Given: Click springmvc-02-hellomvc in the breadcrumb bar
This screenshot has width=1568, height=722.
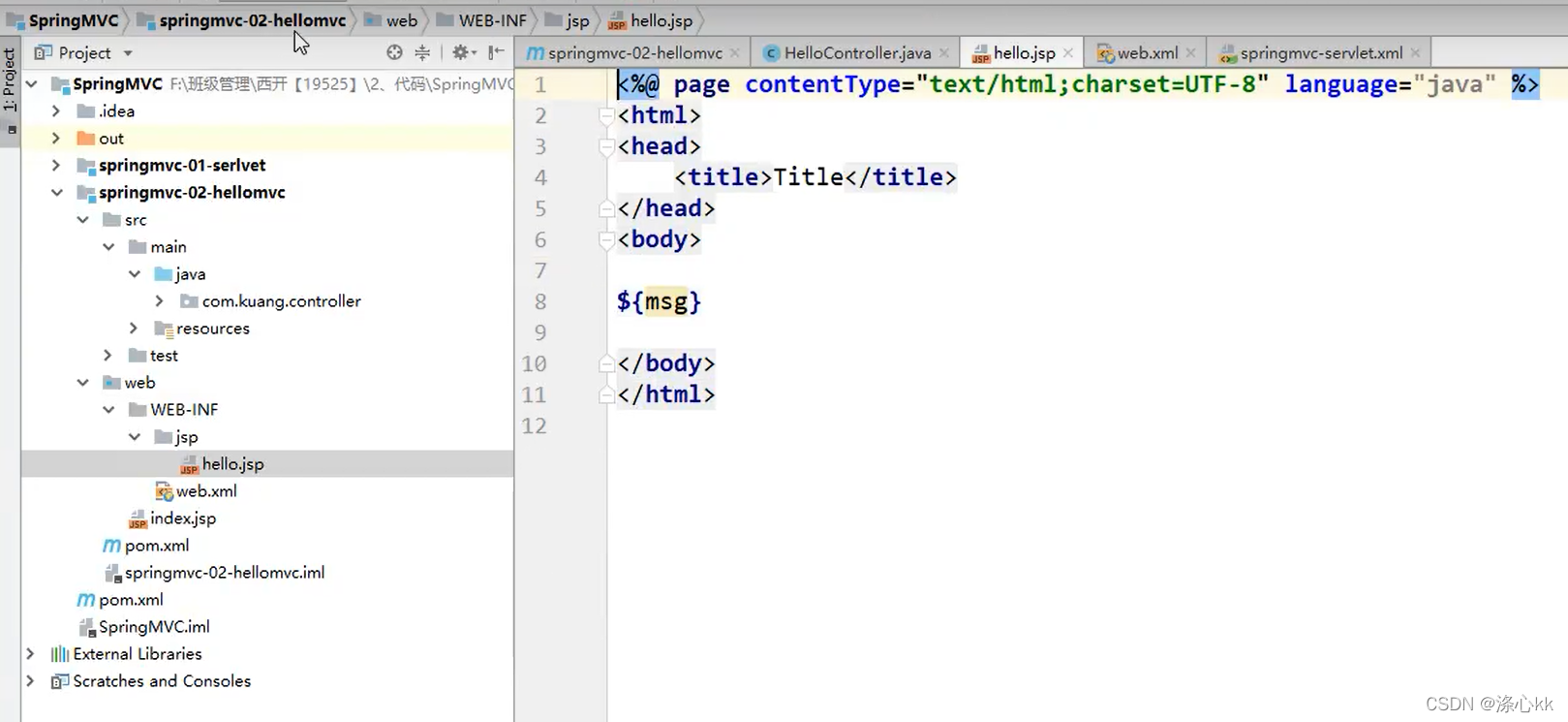Looking at the screenshot, I should coord(241,20).
